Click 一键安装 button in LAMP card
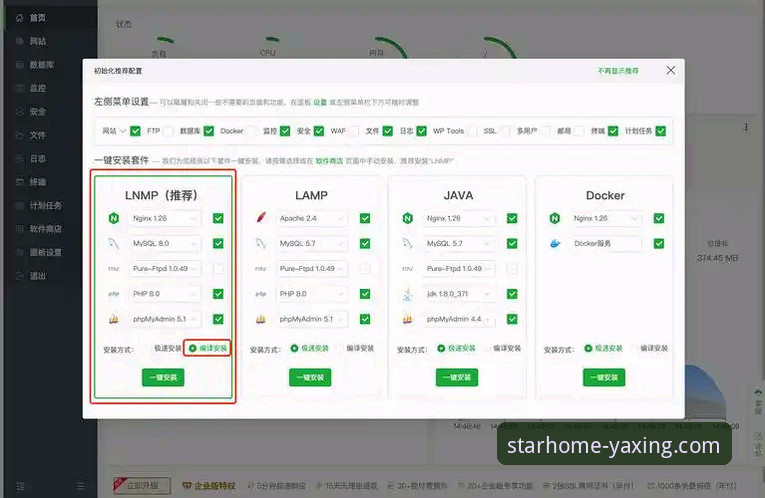Image resolution: width=765 pixels, height=498 pixels. 310,377
